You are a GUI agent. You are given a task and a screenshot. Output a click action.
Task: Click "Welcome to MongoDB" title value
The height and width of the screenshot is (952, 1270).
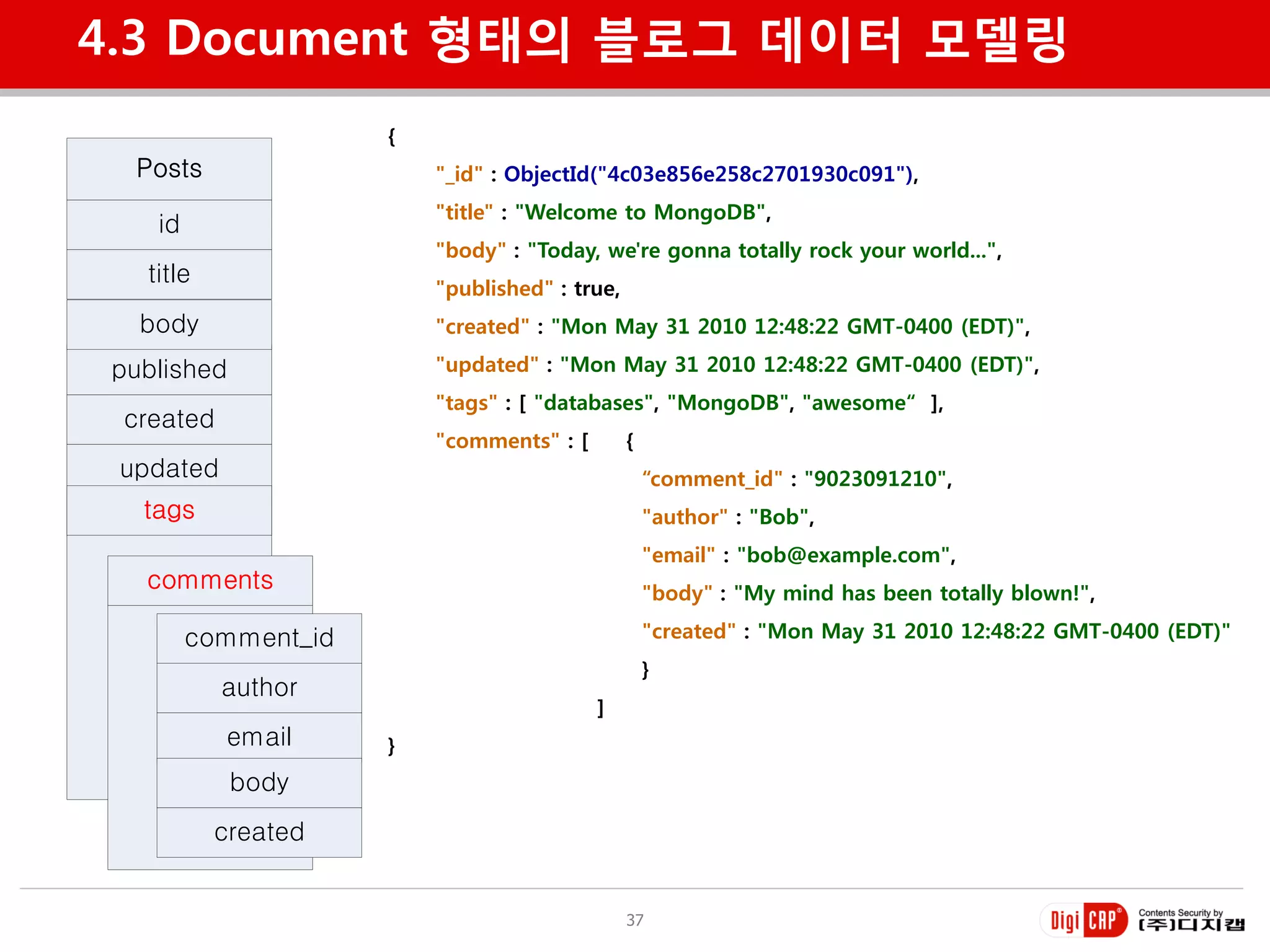click(x=641, y=213)
